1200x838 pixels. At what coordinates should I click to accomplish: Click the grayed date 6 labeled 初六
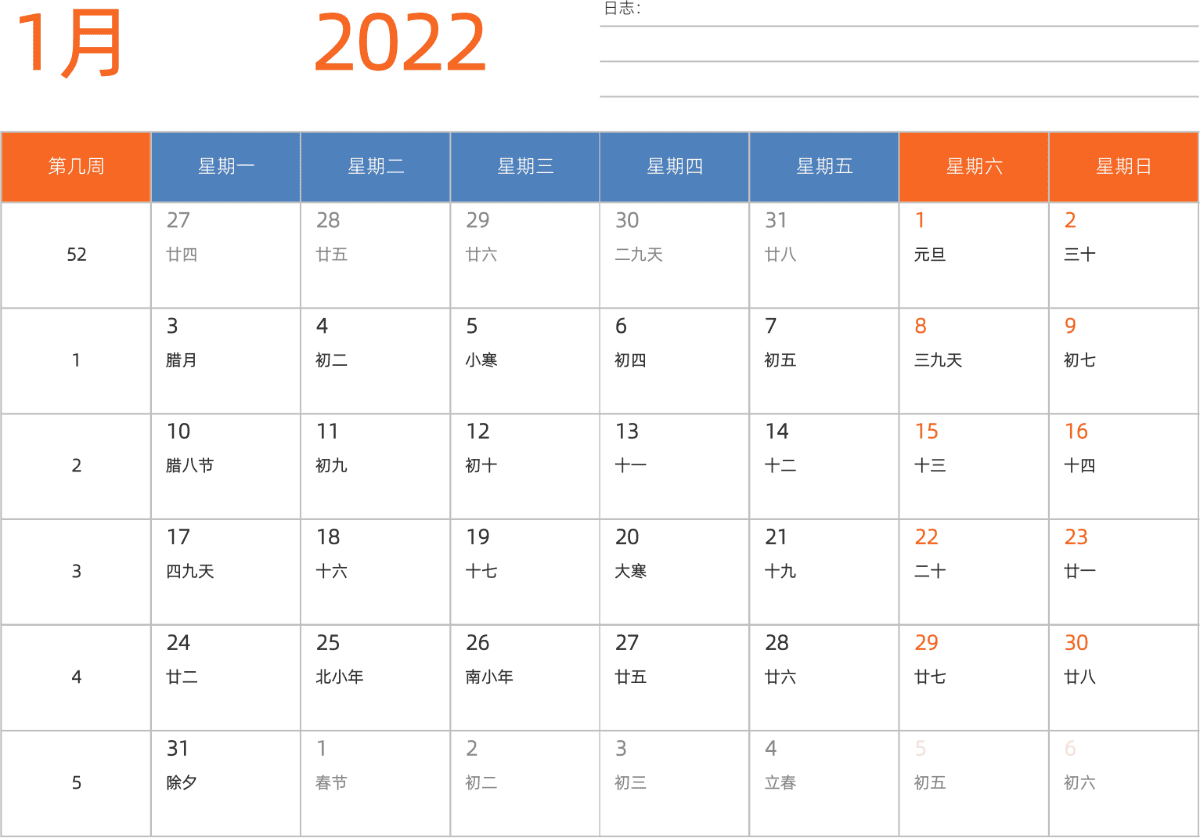1124,783
